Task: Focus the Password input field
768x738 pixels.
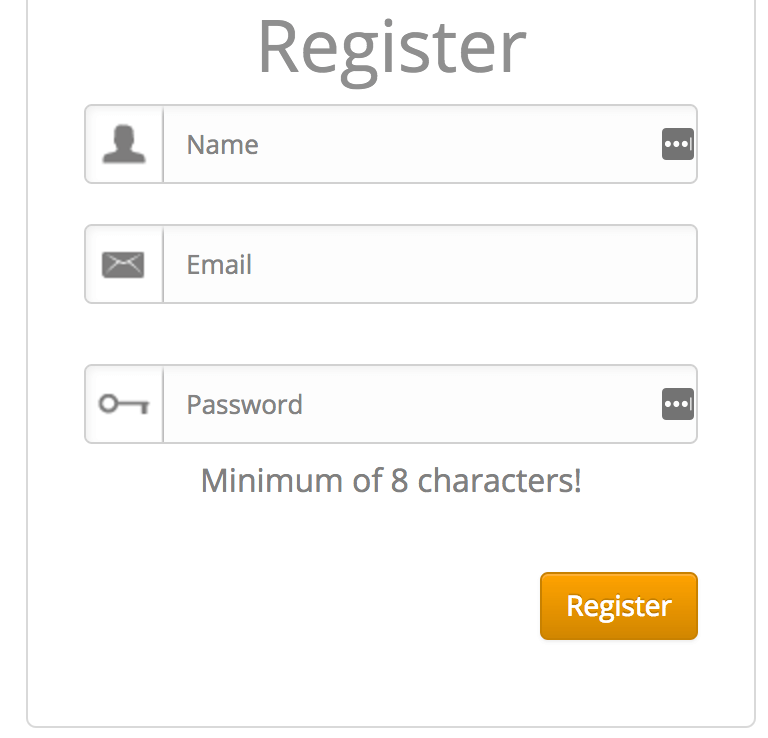Action: [410, 404]
